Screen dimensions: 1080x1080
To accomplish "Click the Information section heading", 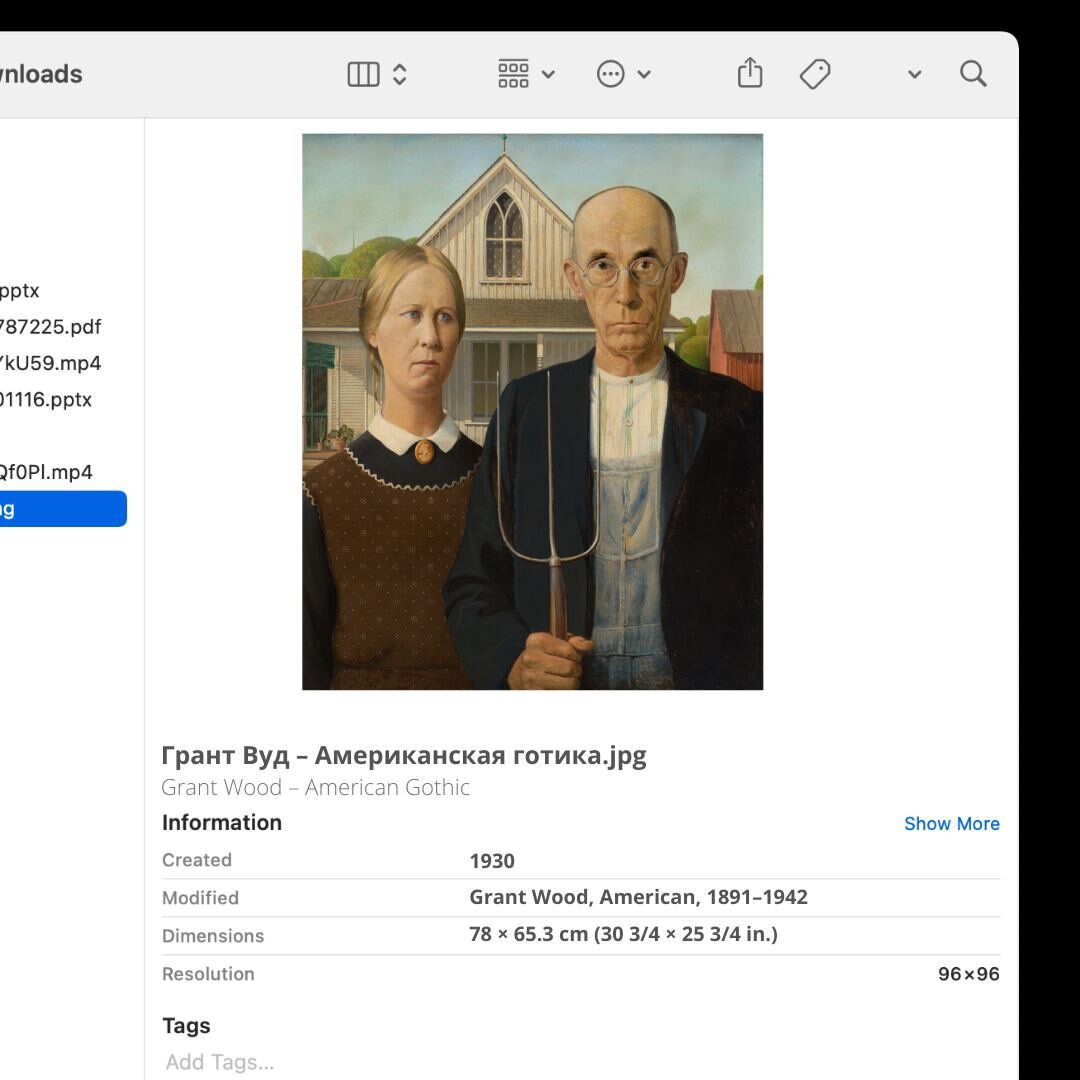I will point(222,822).
